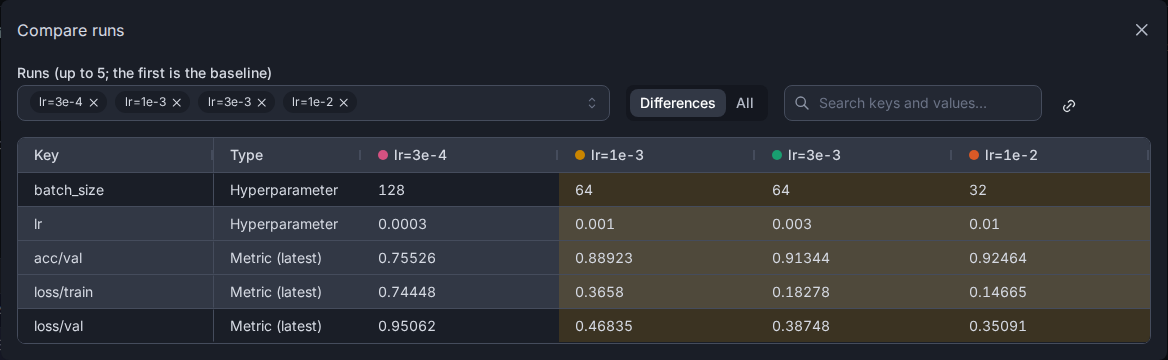Click batch_size value 128

point(392,190)
